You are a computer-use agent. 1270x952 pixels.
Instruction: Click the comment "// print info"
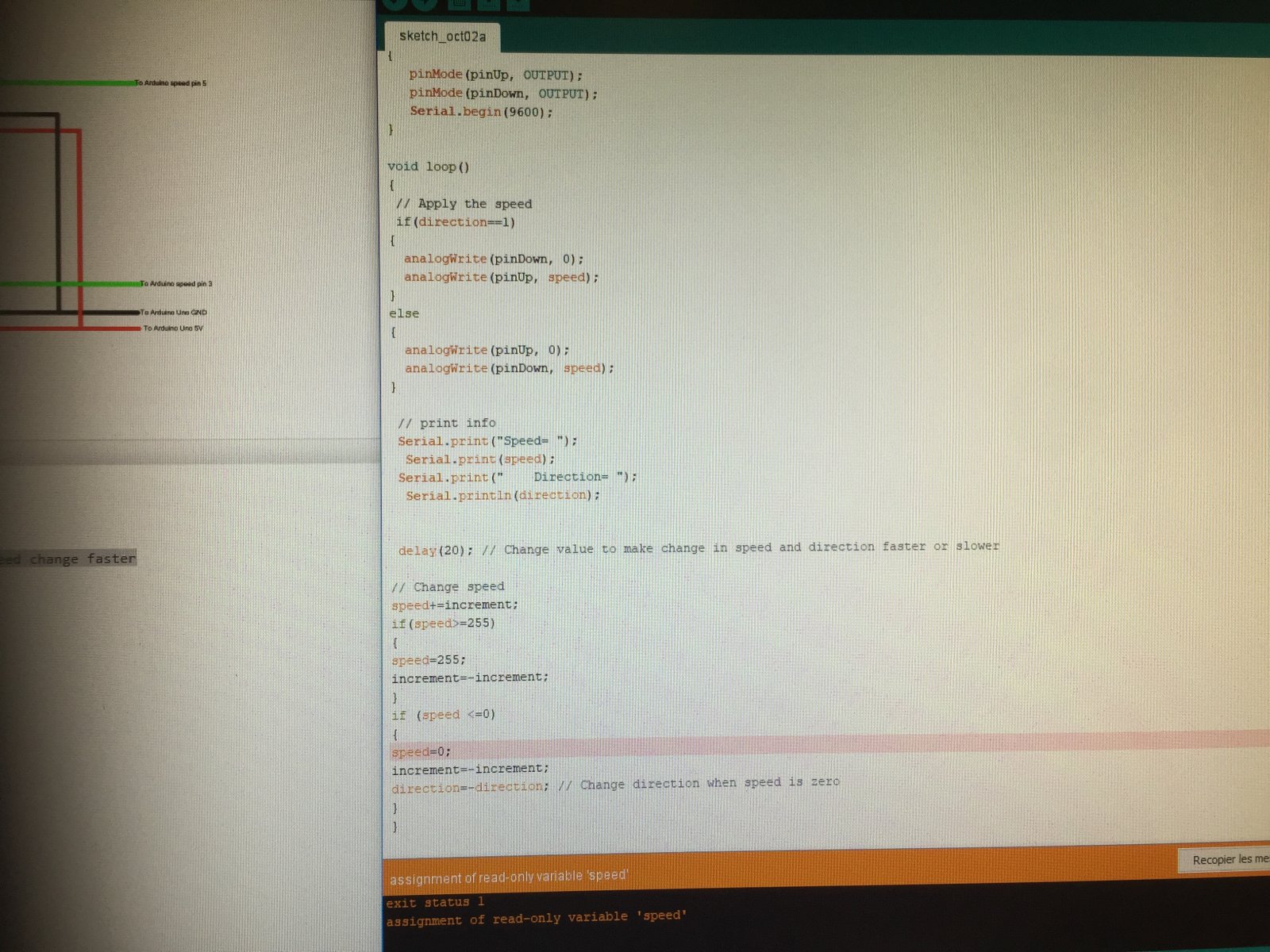[x=447, y=423]
